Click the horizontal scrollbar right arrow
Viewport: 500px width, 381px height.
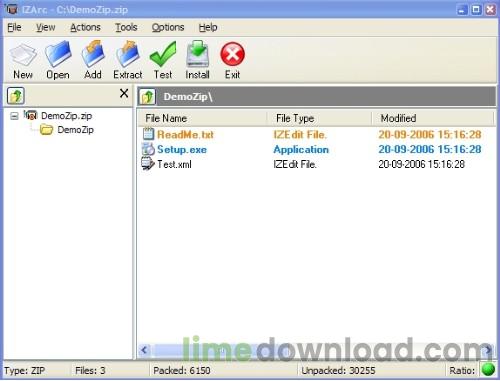coord(488,350)
